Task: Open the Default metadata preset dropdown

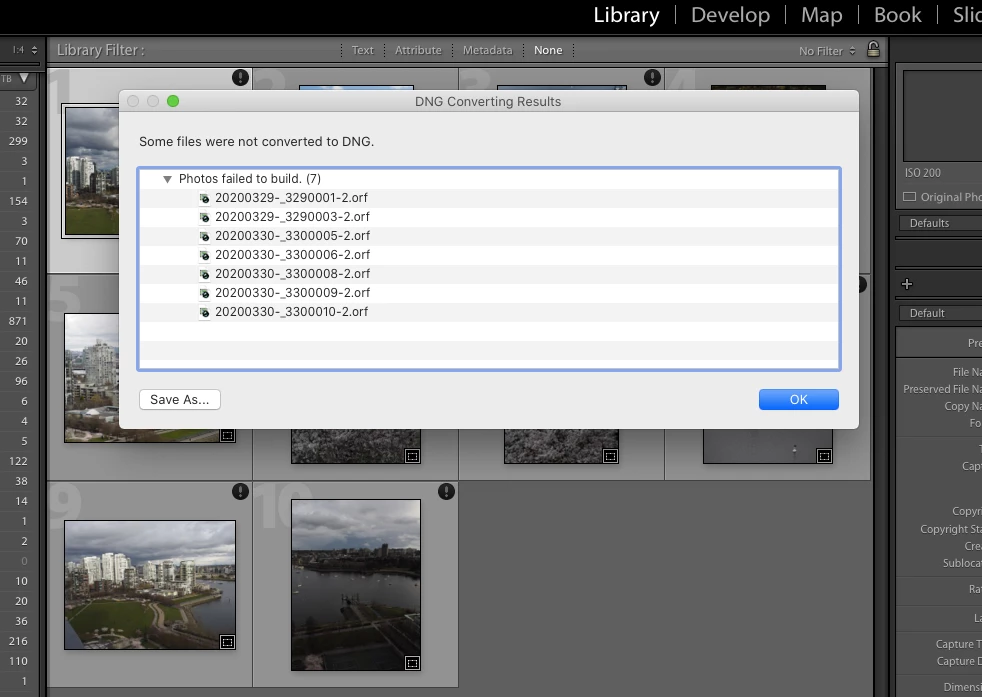Action: 941,313
